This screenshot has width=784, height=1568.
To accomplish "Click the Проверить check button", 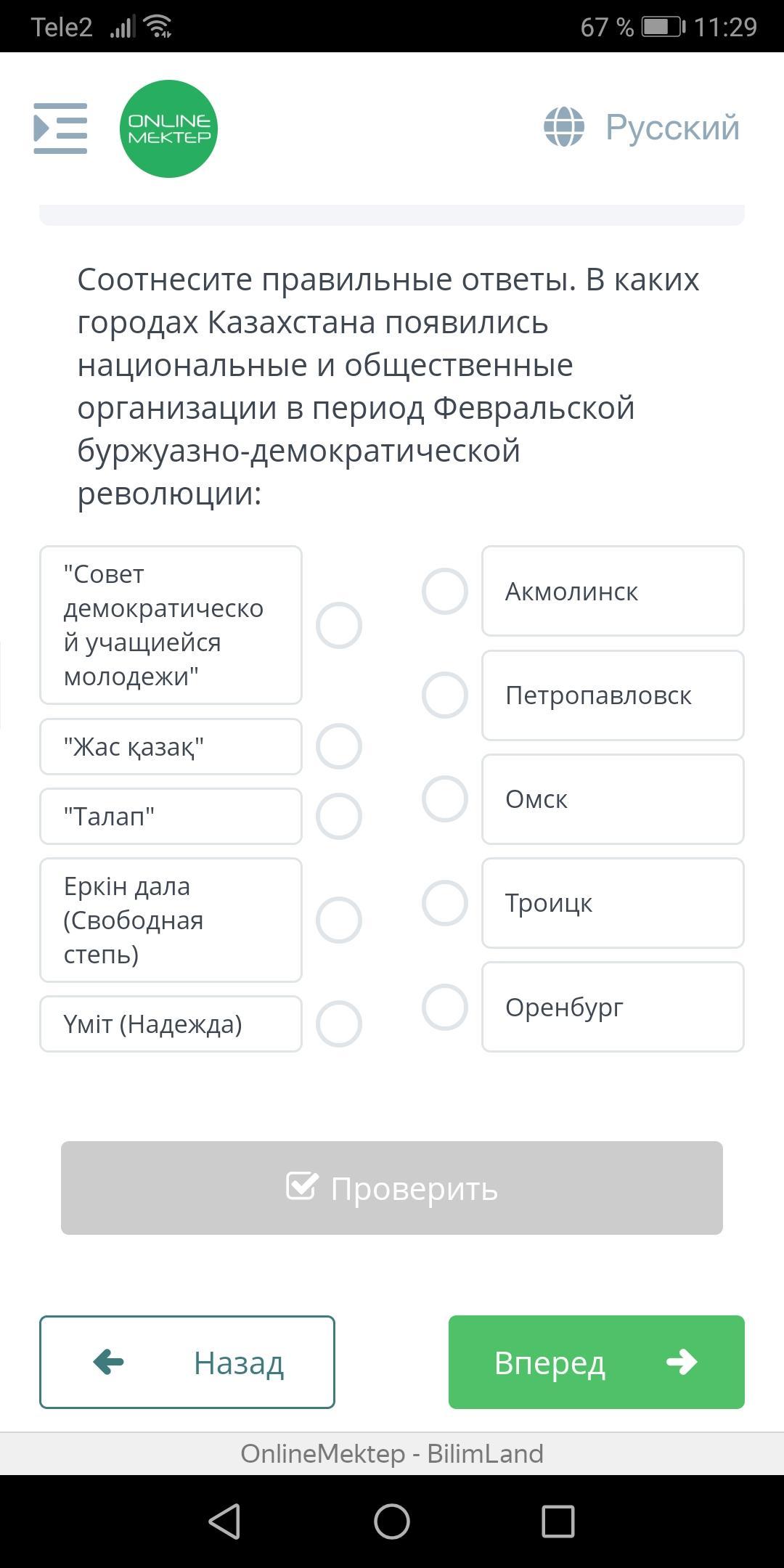I will pyautogui.click(x=392, y=1188).
